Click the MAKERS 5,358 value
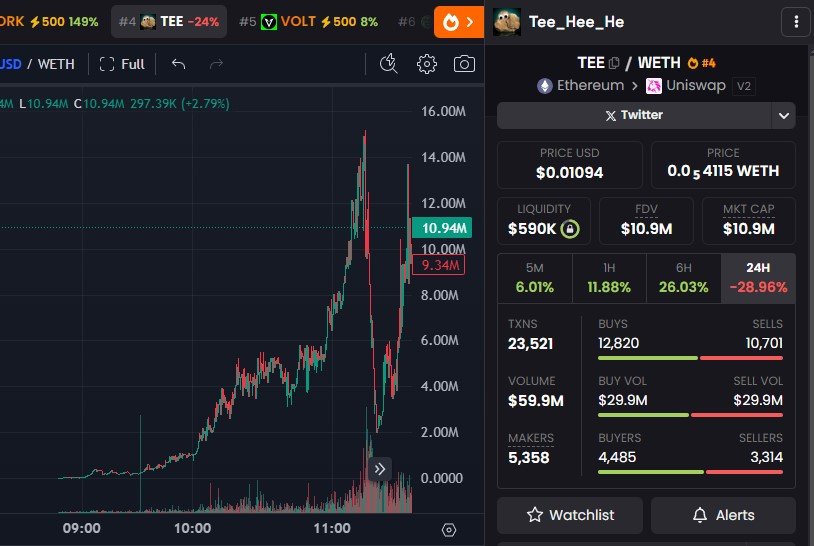Screen dimensions: 814x546 tap(528, 458)
